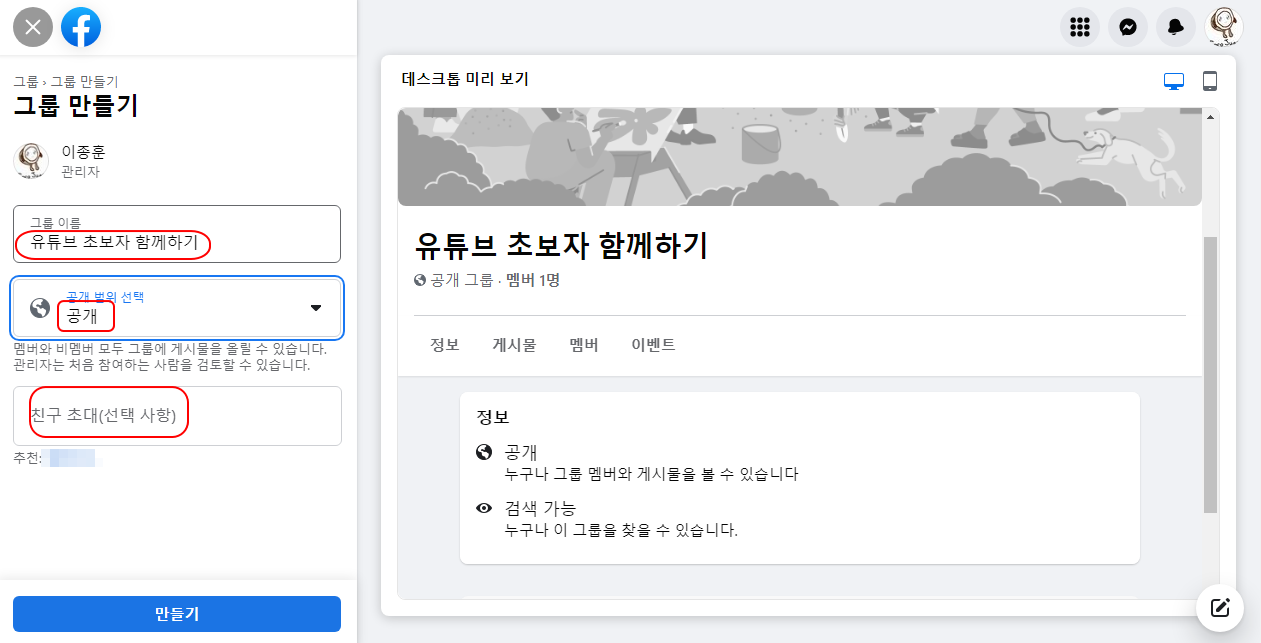Click the 공개 그룹 · 멤버 1명 text
Screen dimensions: 1261x643
click(494, 281)
